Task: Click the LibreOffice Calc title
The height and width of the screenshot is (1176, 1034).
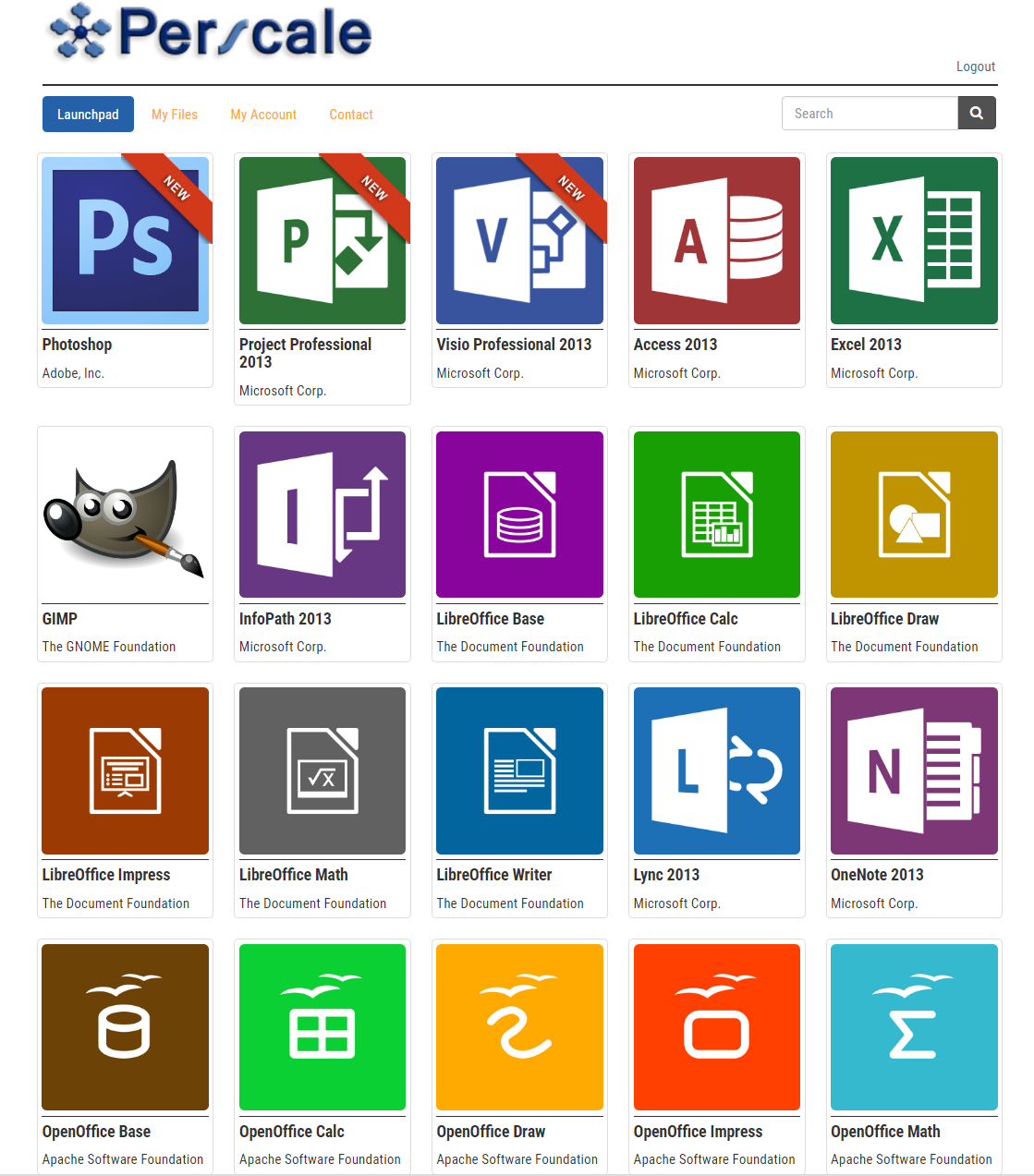Action: click(x=686, y=619)
